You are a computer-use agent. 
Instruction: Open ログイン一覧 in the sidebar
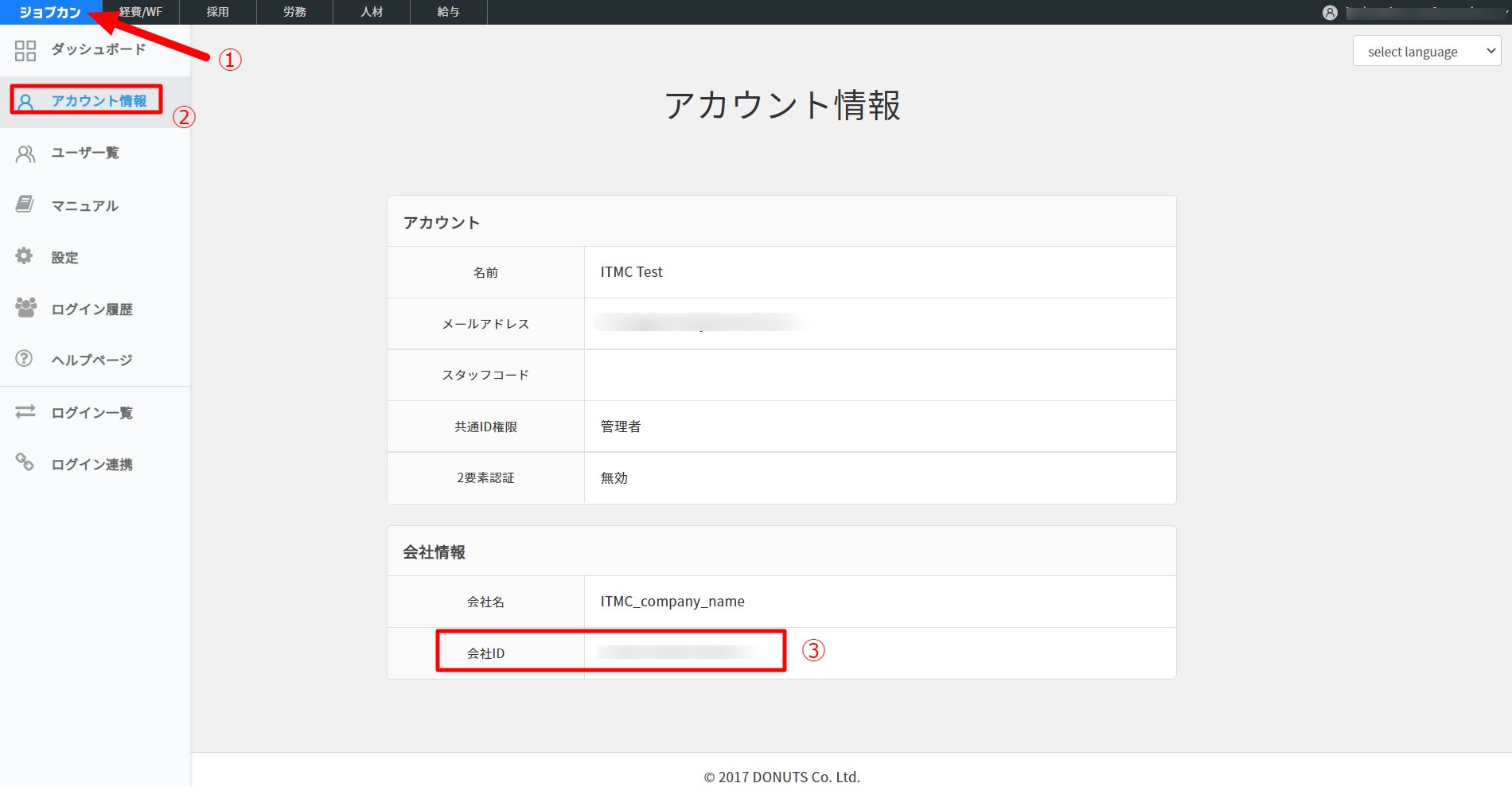click(x=92, y=413)
